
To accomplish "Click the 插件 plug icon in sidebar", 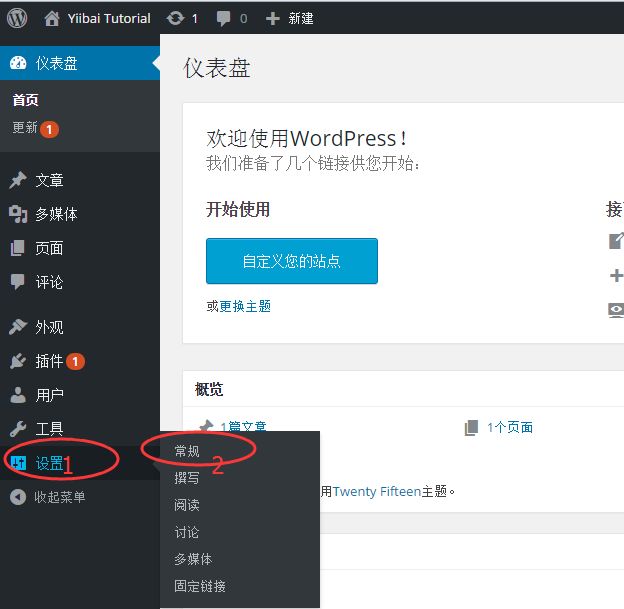I will click(18, 361).
